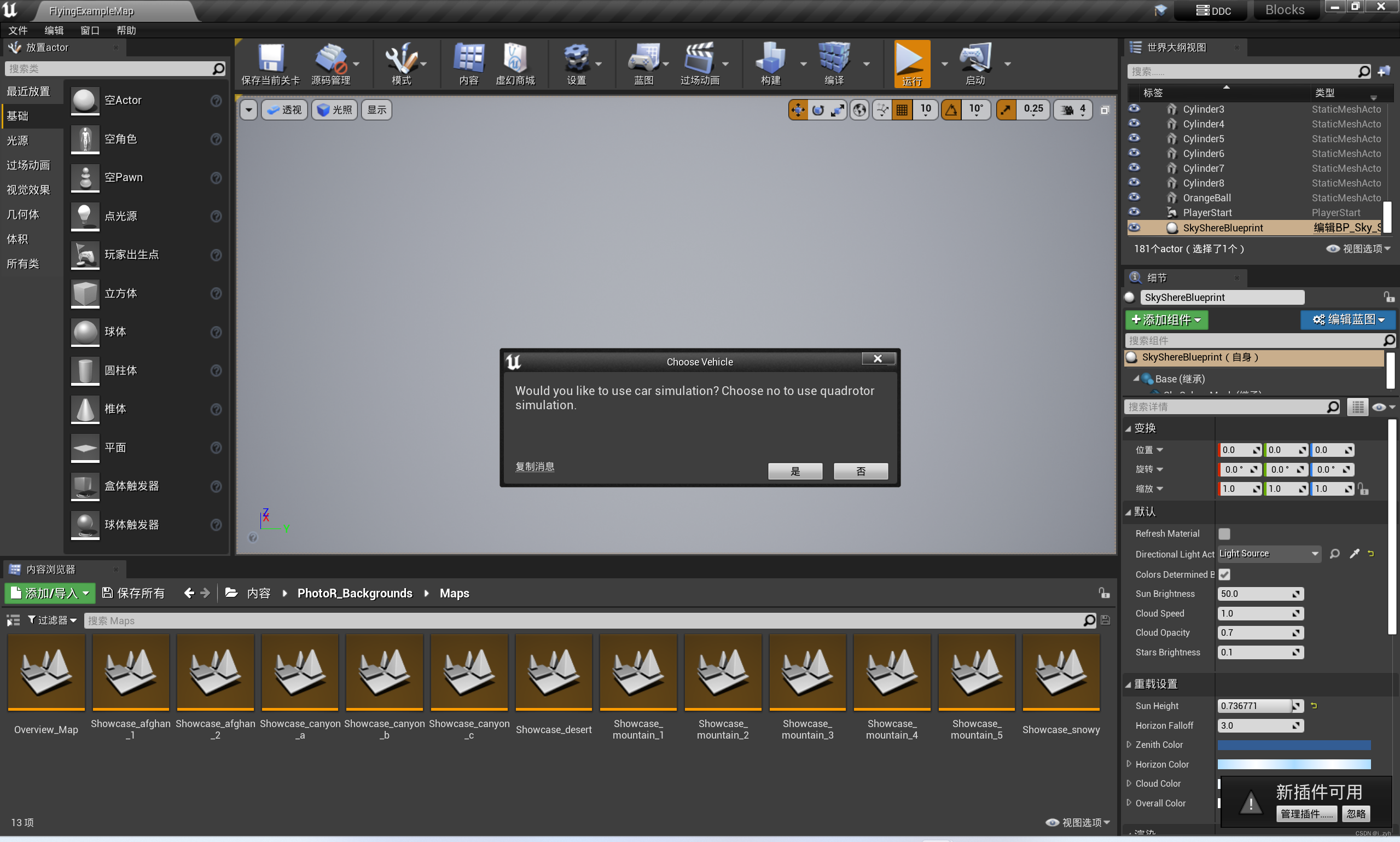Expand the Zenith Color property
1400x842 pixels.
(x=1129, y=745)
